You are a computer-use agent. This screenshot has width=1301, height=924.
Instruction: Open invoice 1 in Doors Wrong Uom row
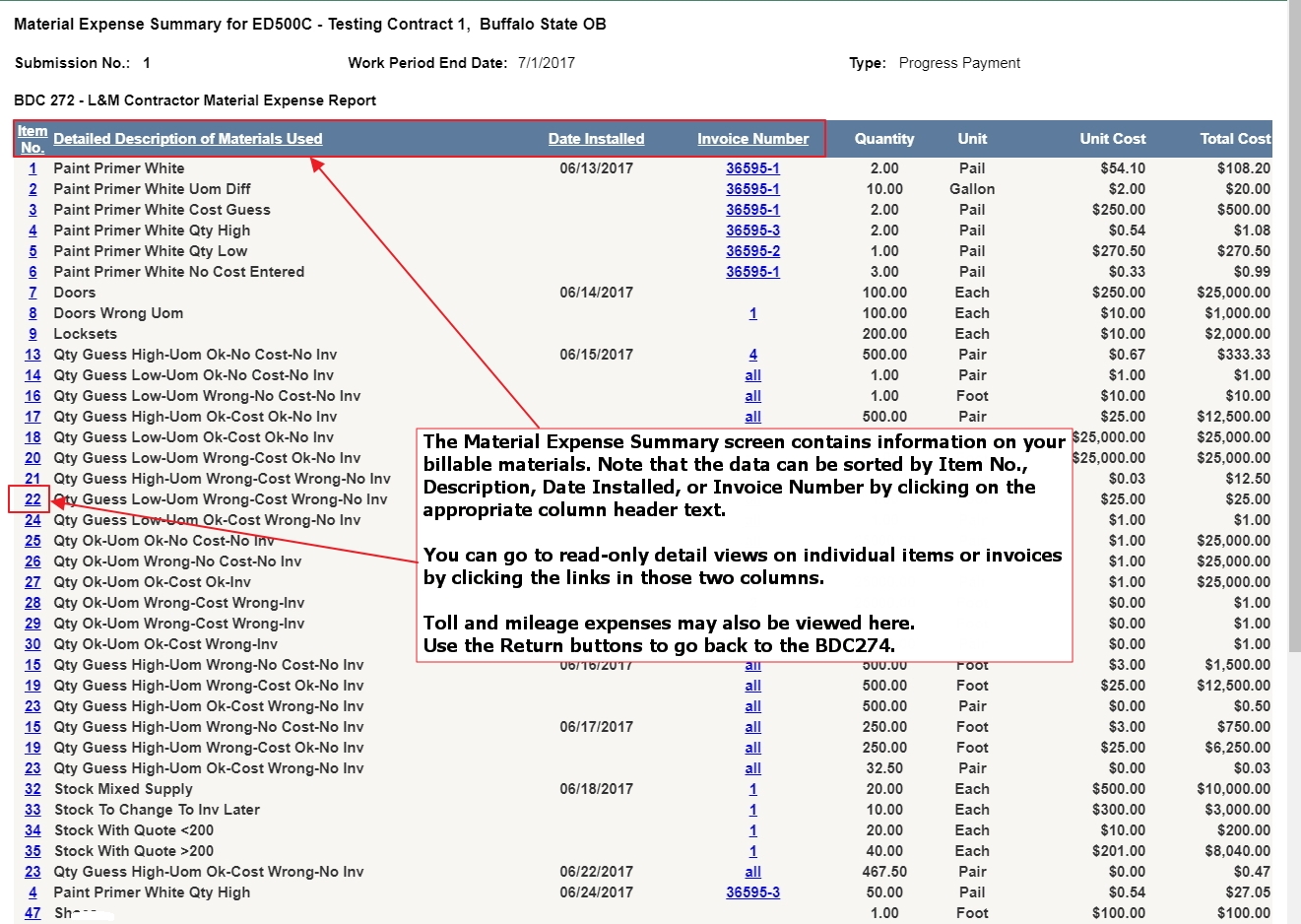pyautogui.click(x=753, y=313)
